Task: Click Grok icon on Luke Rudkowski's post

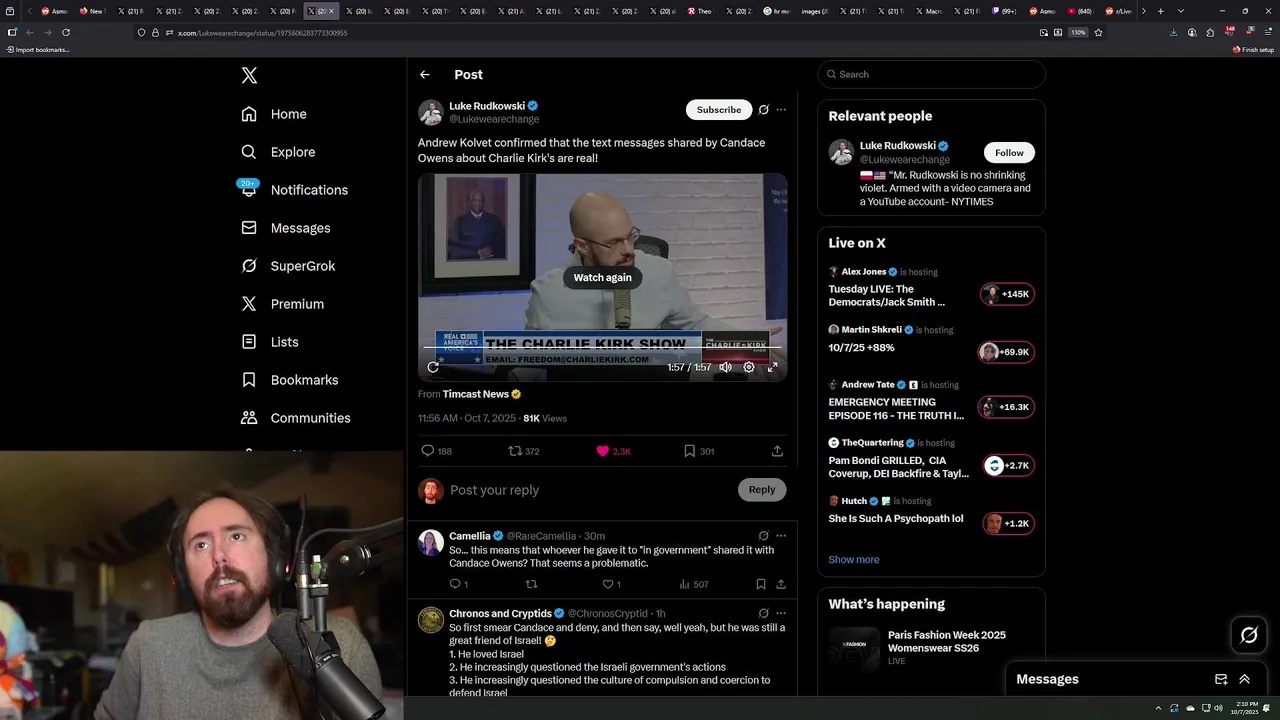Action: [x=764, y=110]
